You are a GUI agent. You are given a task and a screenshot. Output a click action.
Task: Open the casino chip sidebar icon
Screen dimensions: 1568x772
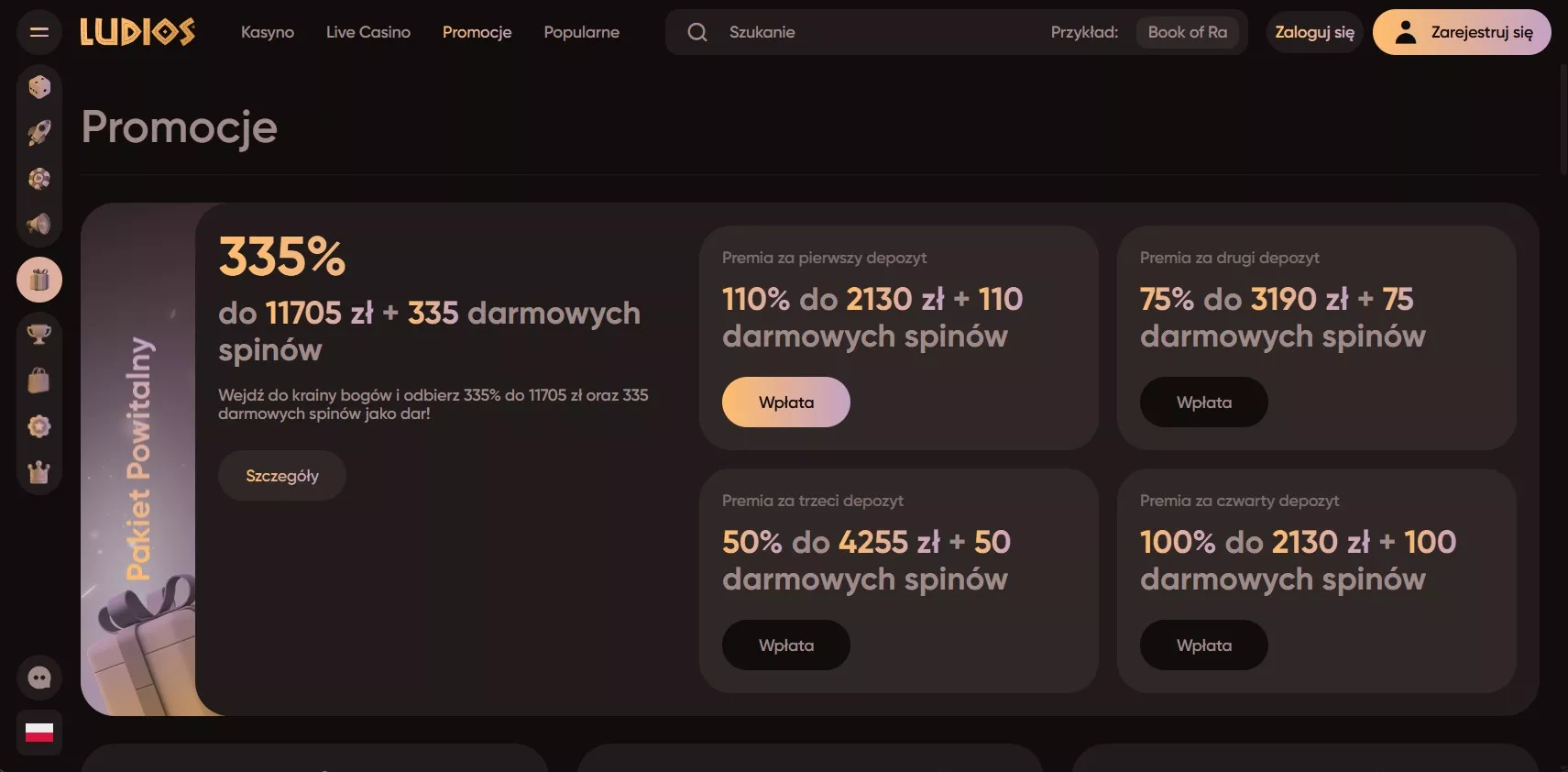coord(39,179)
